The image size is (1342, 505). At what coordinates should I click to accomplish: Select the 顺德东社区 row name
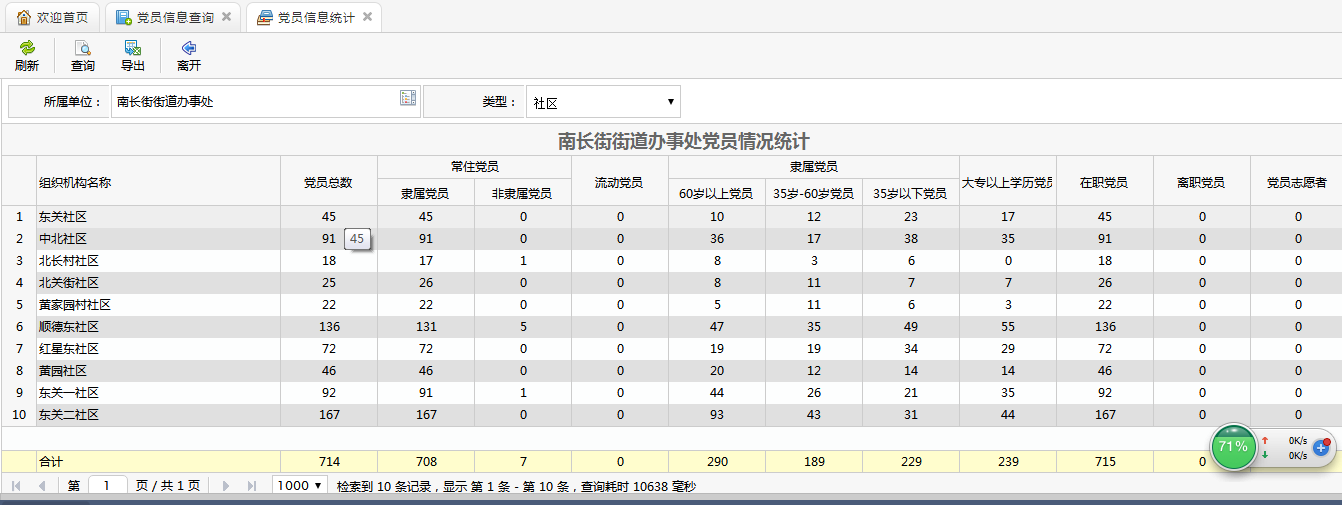pos(69,327)
